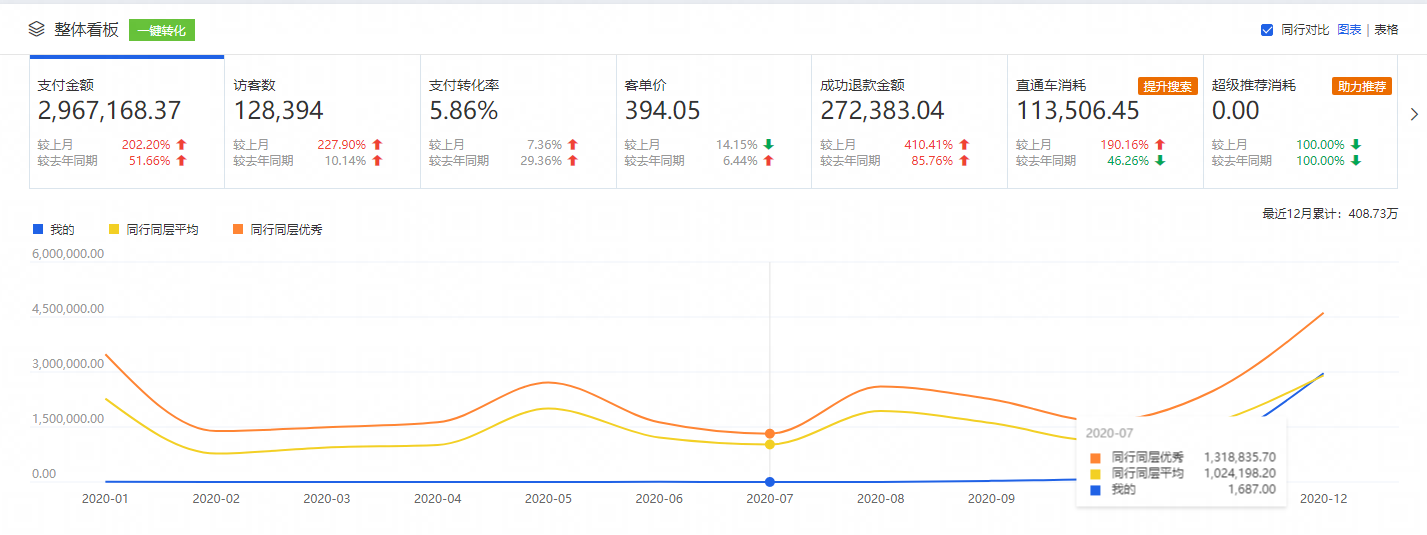This screenshot has height=535, width=1427.
Task: Click the 394.05 客单价 value
Action: coord(662,110)
